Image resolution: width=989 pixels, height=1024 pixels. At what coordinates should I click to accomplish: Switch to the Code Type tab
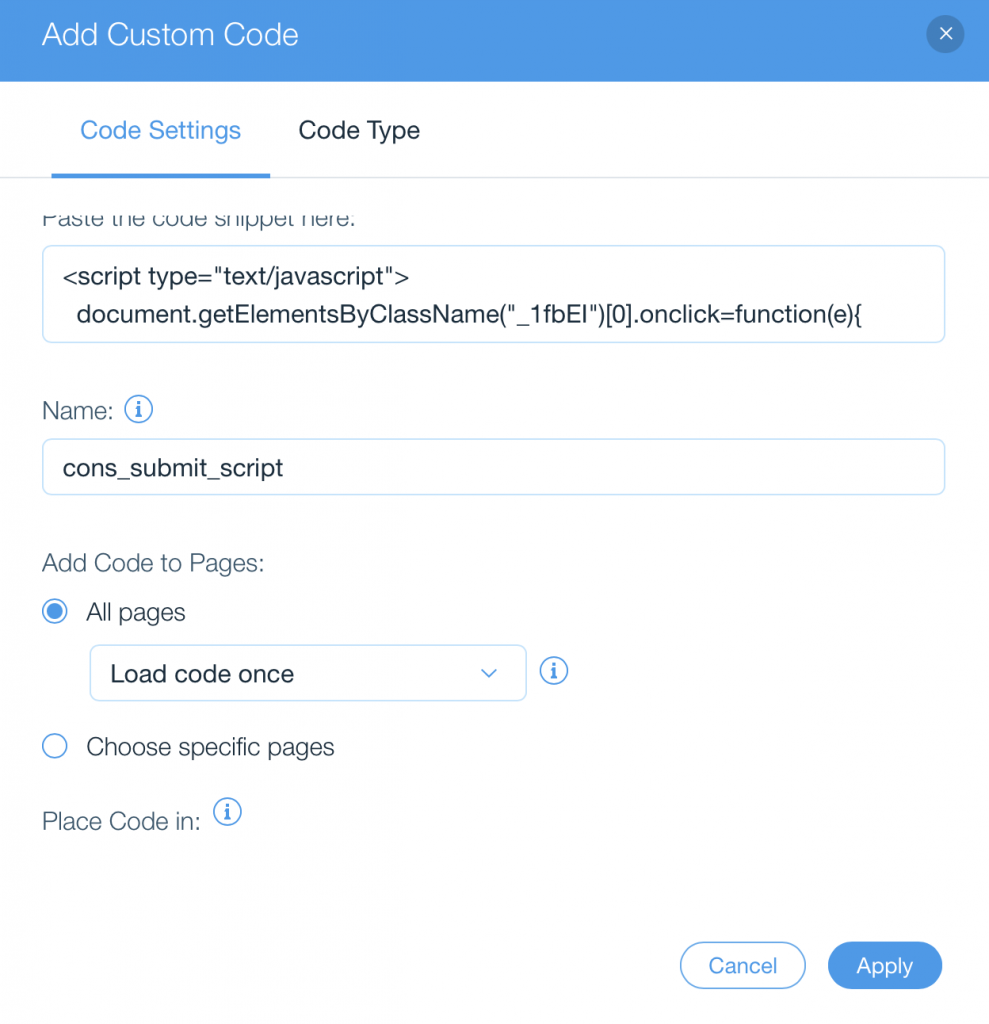click(359, 130)
